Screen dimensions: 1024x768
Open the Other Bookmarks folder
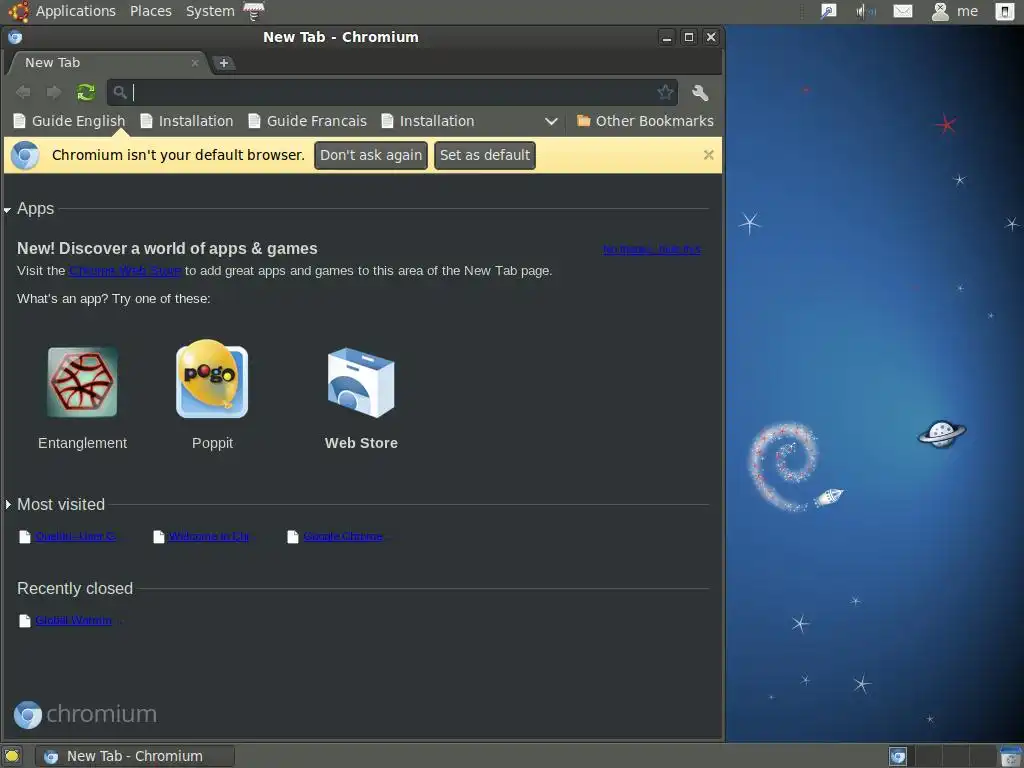645,121
